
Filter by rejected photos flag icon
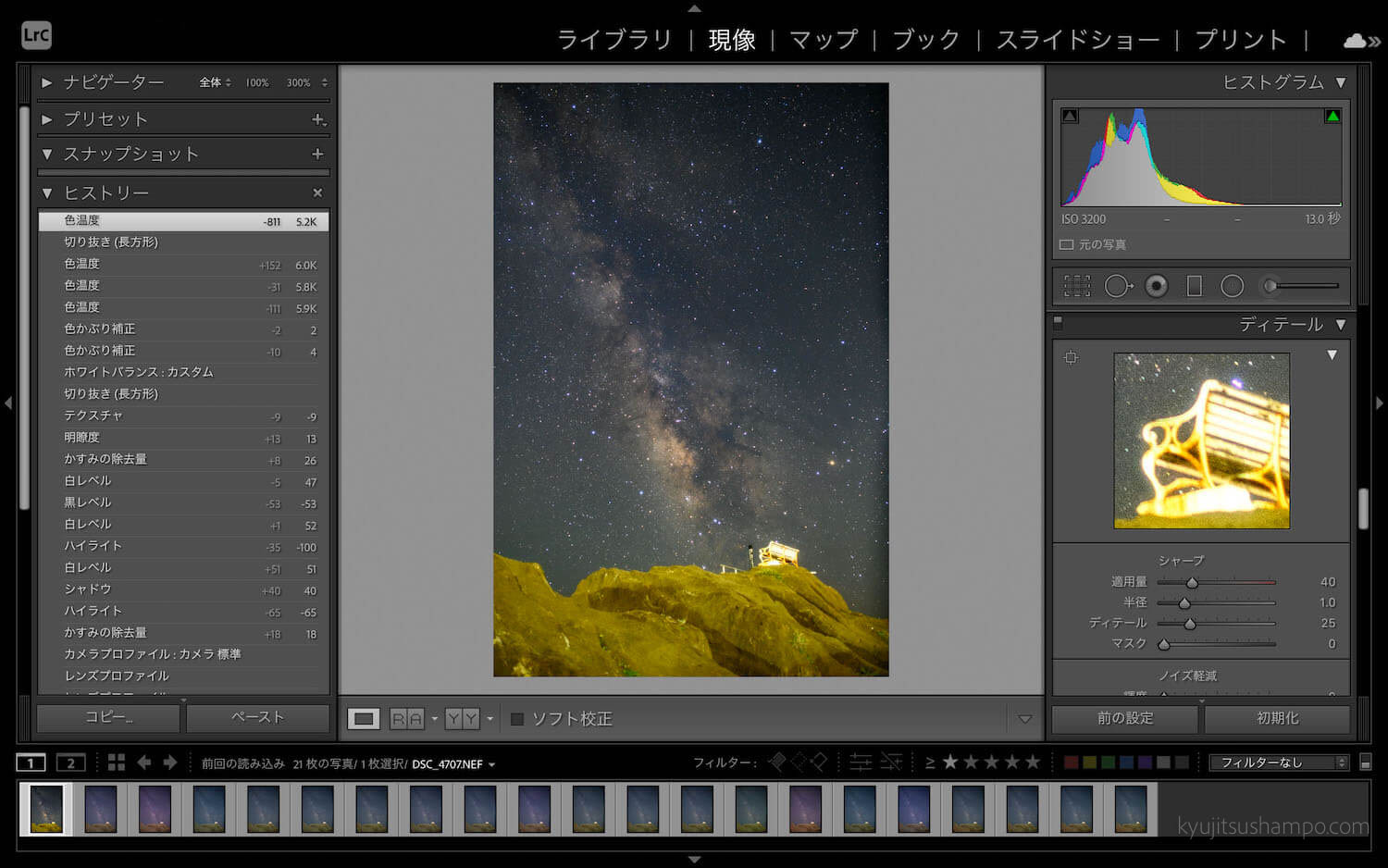pos(819,763)
